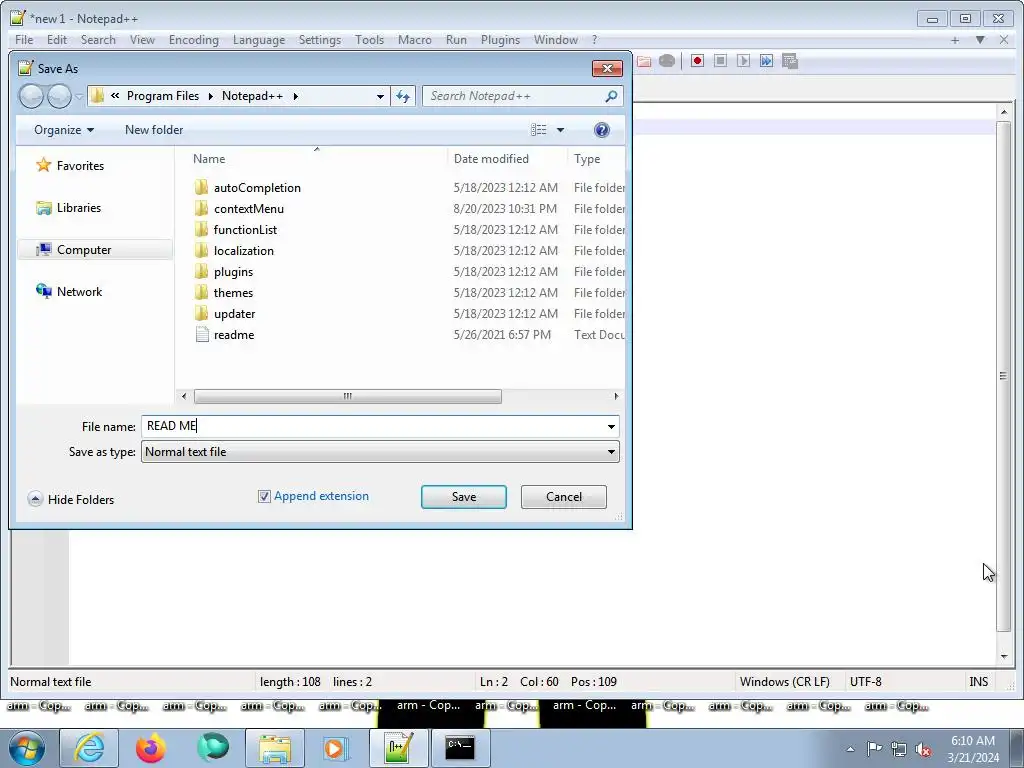Open Firefox from the taskbar

click(x=151, y=748)
